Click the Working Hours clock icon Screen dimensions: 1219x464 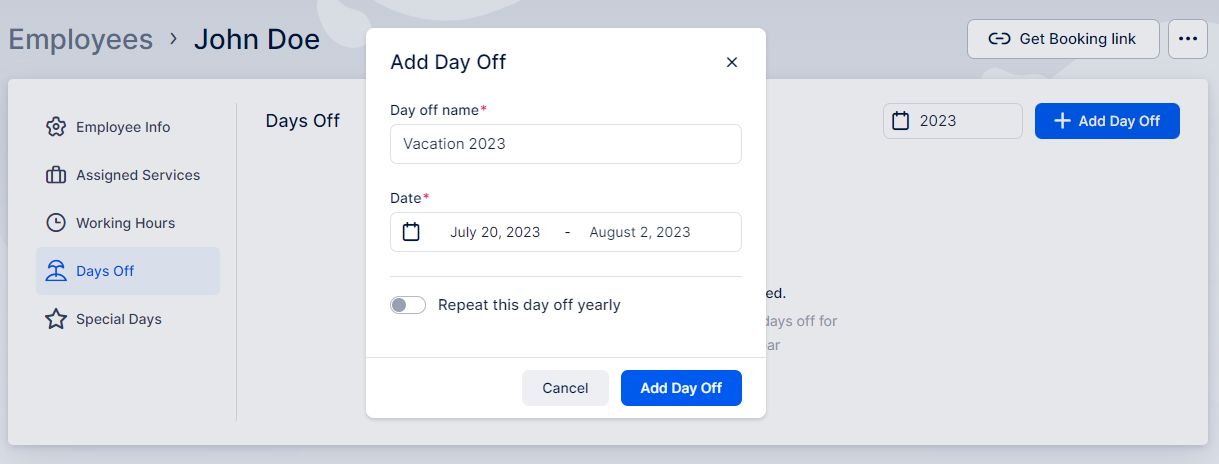[x=56, y=223]
